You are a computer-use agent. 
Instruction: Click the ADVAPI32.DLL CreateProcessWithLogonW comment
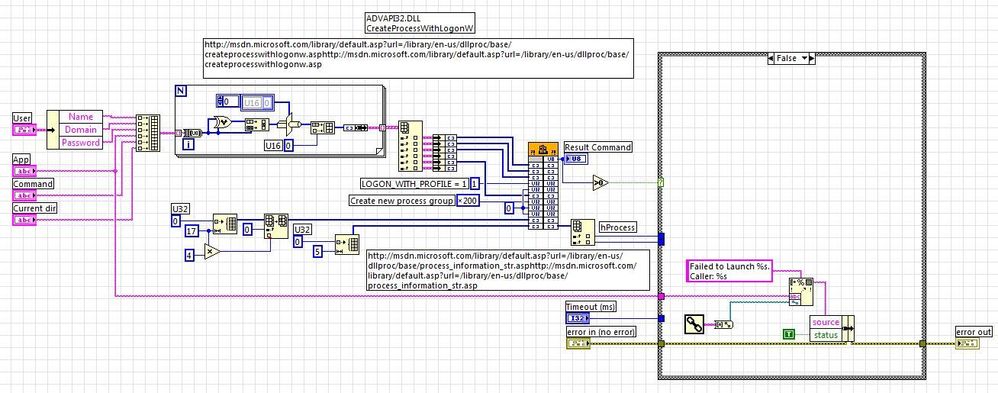tap(421, 23)
